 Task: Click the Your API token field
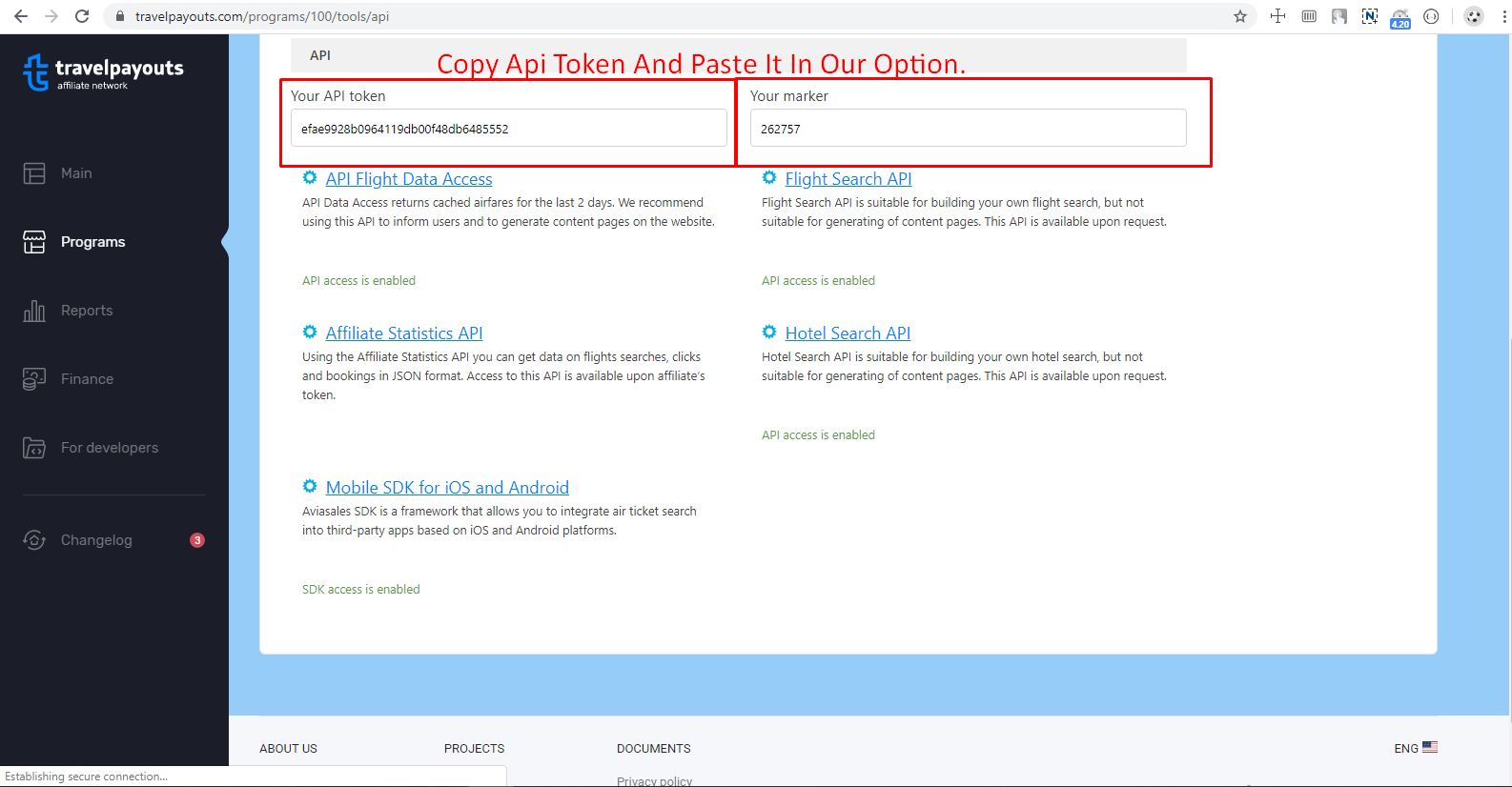click(509, 128)
